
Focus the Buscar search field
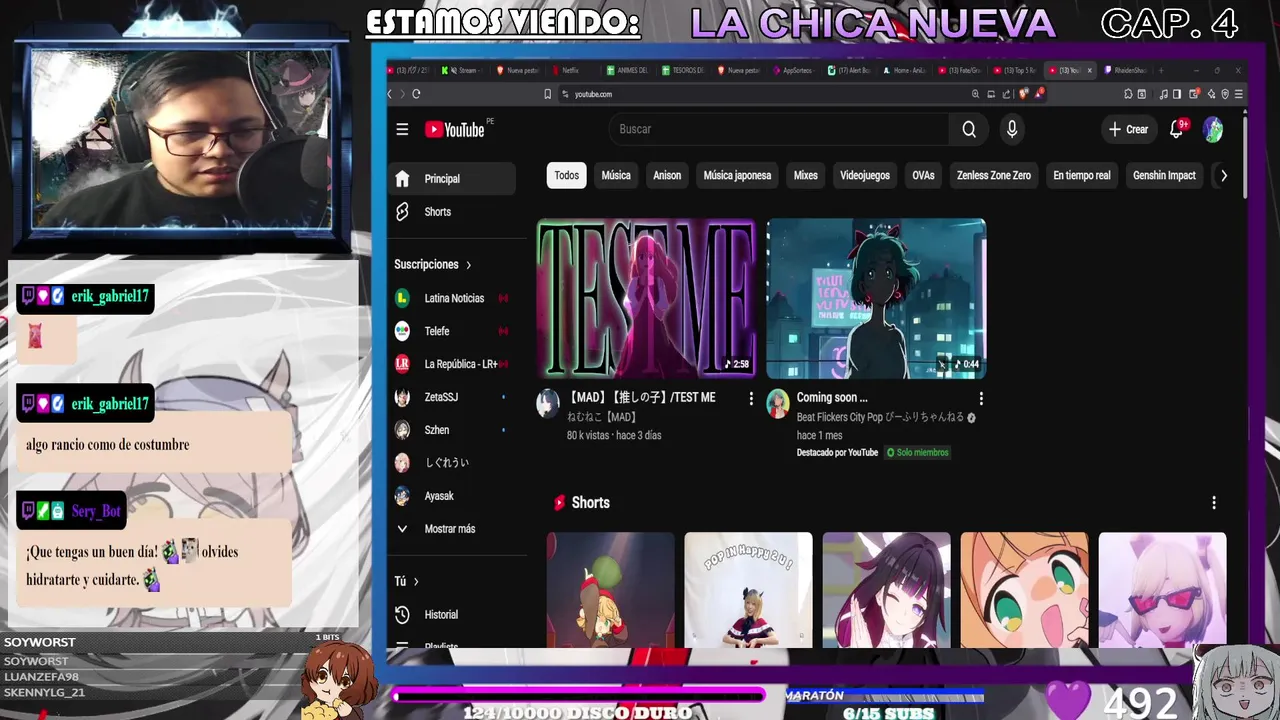point(780,129)
